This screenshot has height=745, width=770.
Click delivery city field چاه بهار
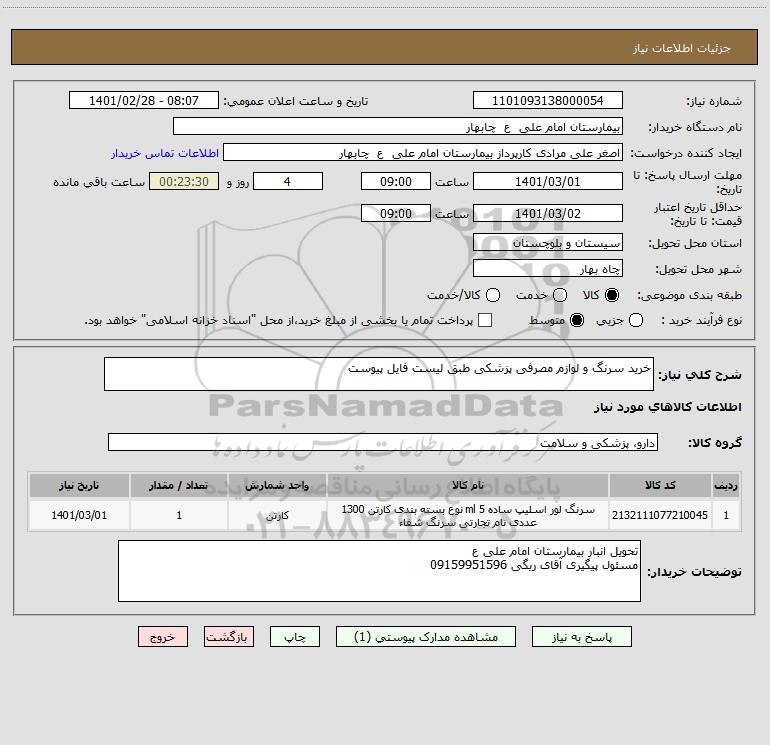pyautogui.click(x=548, y=269)
